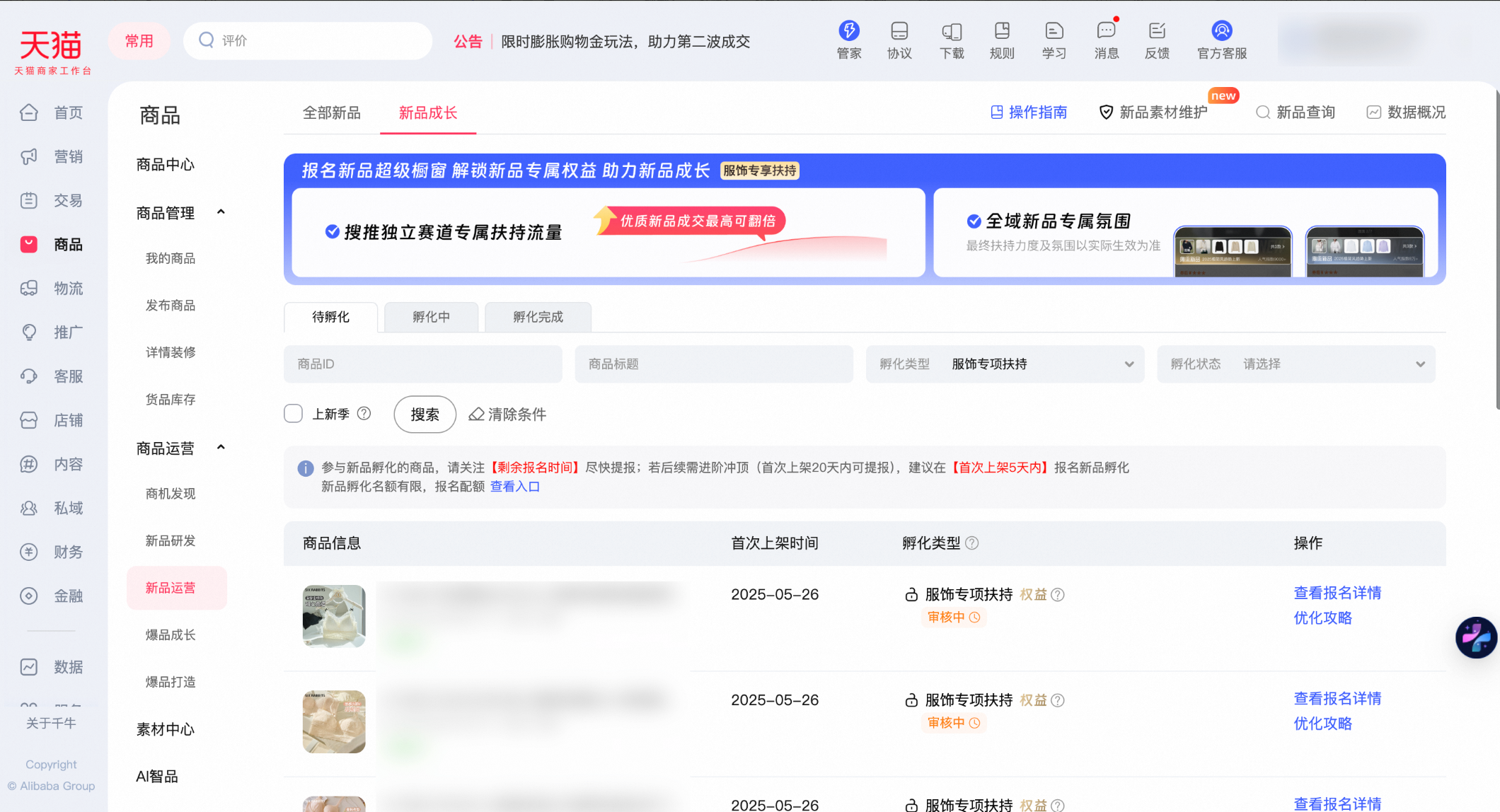Open 规则 rules icon
This screenshot has width=1500, height=812.
tap(1002, 40)
